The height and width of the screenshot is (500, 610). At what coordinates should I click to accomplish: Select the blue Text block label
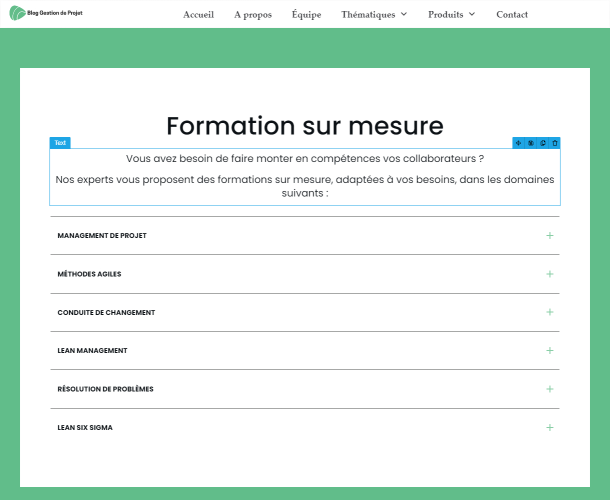click(60, 143)
